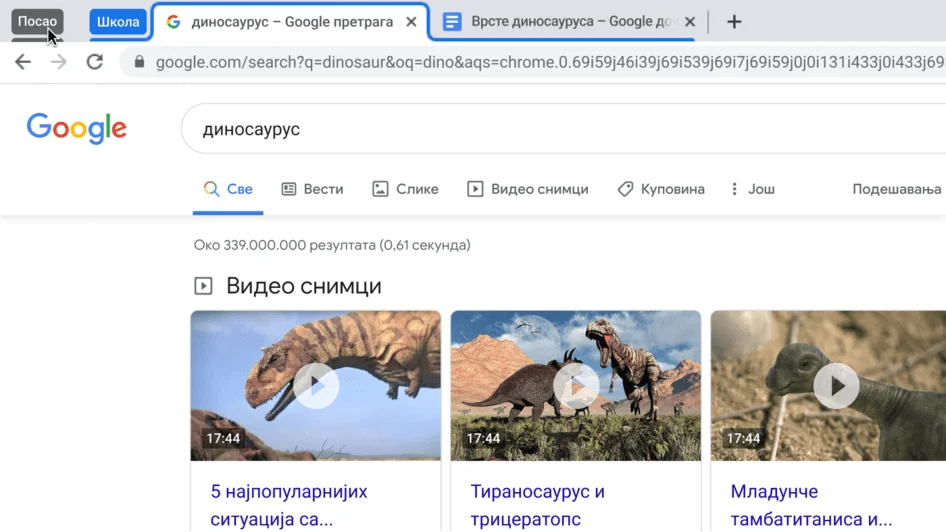946x532 pixels.
Task: Switch to Слике image results
Action: pyautogui.click(x=405, y=189)
